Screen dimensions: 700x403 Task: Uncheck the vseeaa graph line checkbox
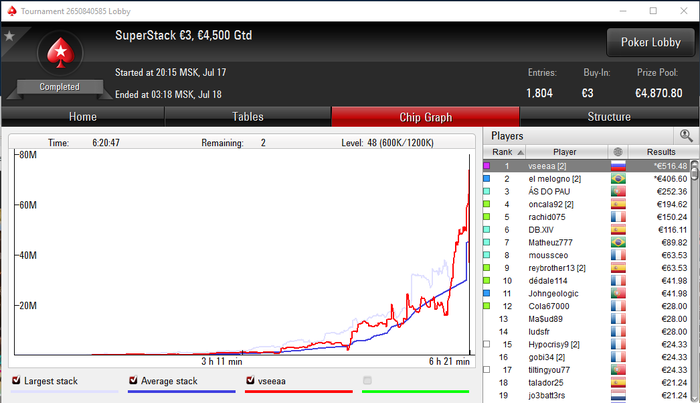pos(250,380)
